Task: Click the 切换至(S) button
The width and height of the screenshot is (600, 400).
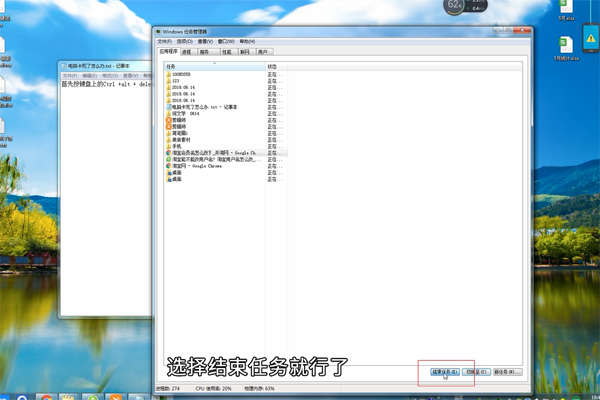Action: [x=476, y=372]
